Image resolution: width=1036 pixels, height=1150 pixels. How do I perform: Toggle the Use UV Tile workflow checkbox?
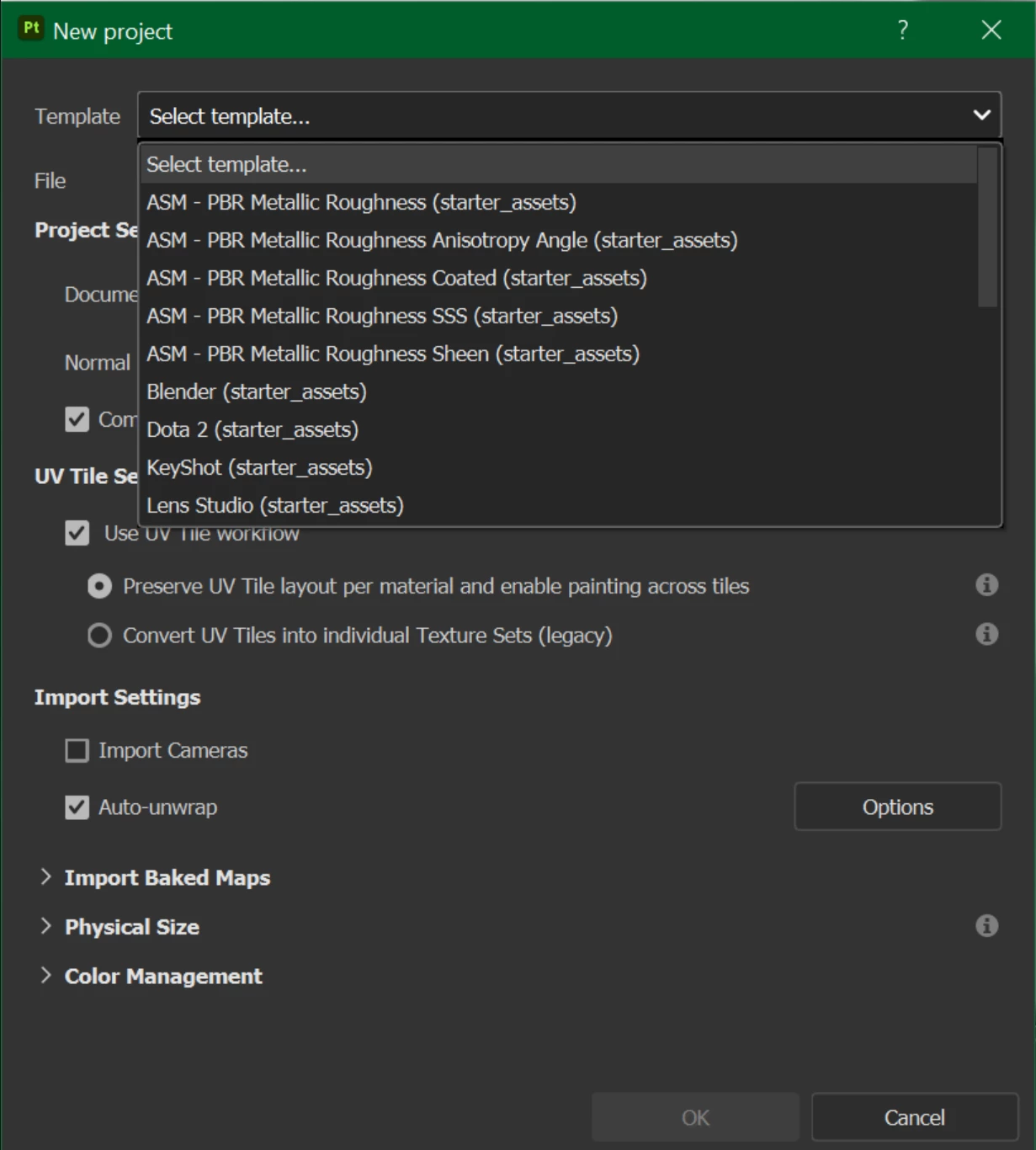coord(77,533)
